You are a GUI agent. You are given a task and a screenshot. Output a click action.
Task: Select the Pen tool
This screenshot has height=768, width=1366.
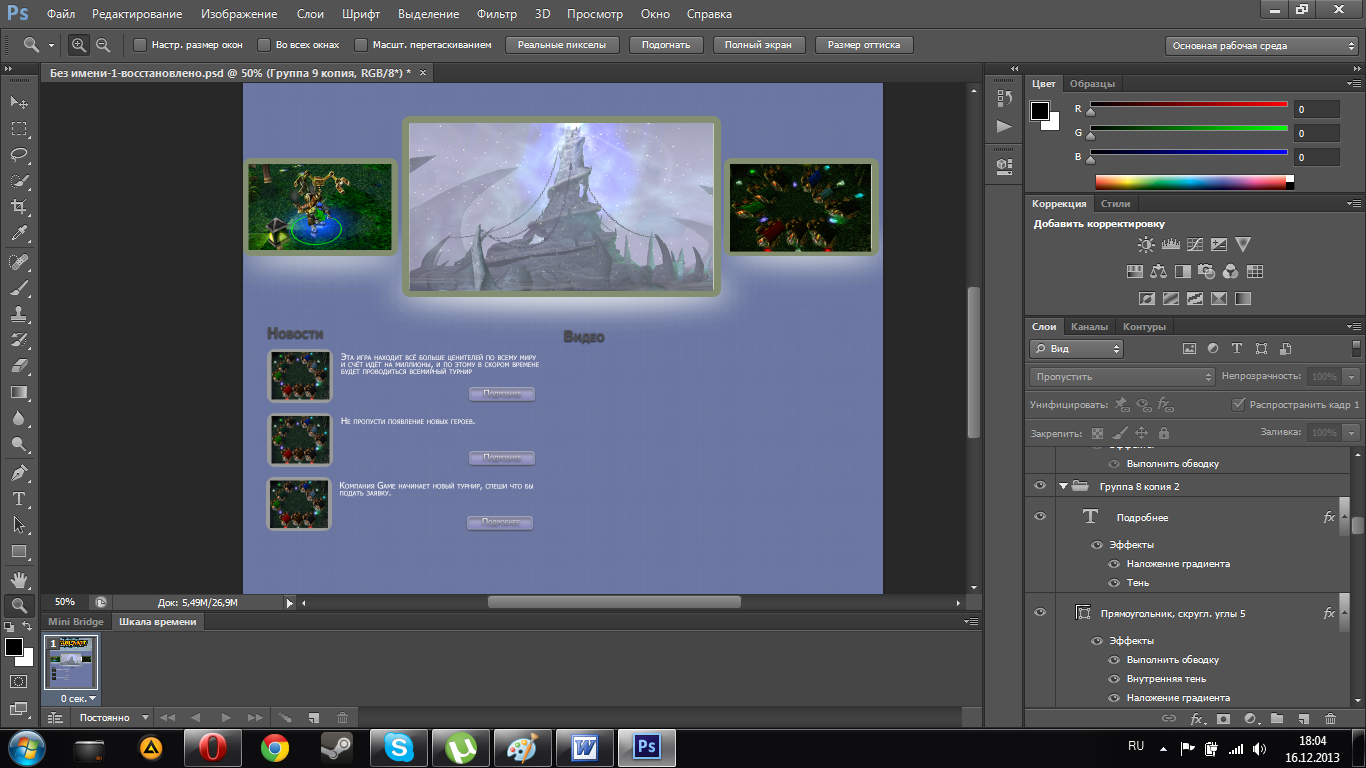(x=19, y=472)
